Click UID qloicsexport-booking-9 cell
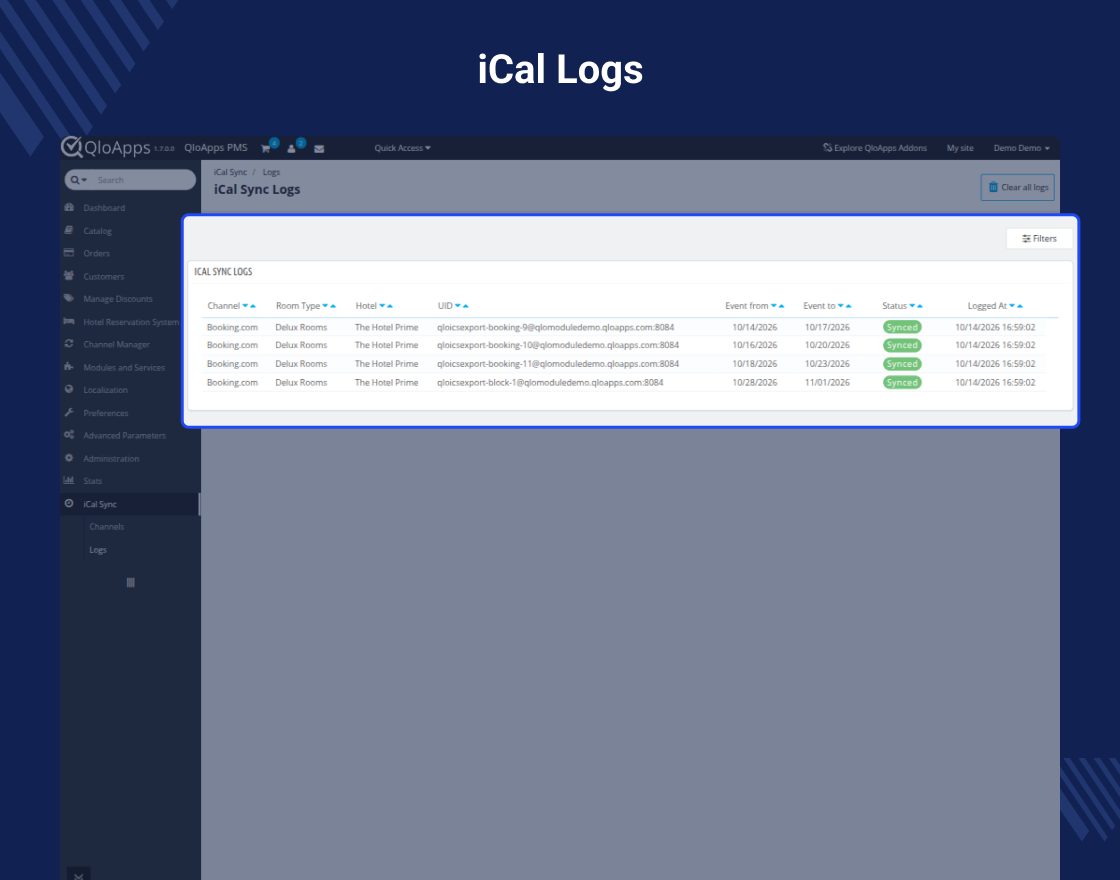1120x880 pixels. [556, 327]
